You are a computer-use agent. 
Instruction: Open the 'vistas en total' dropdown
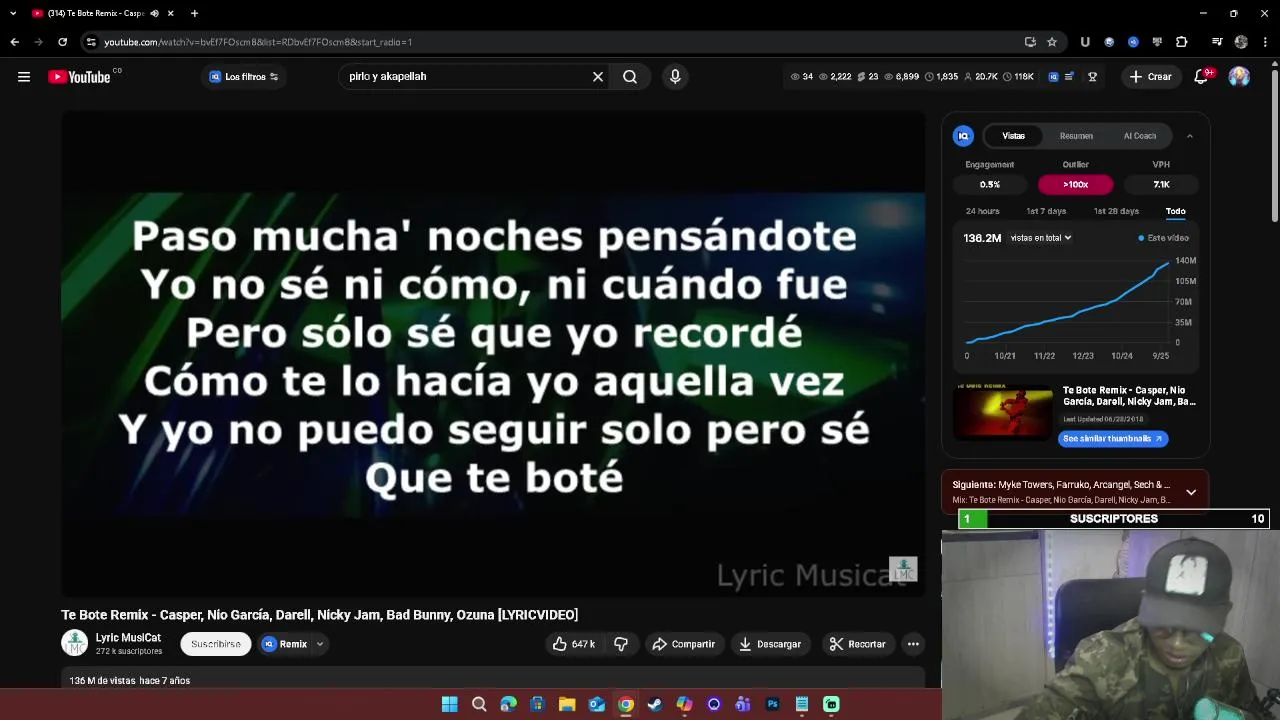tap(1041, 238)
